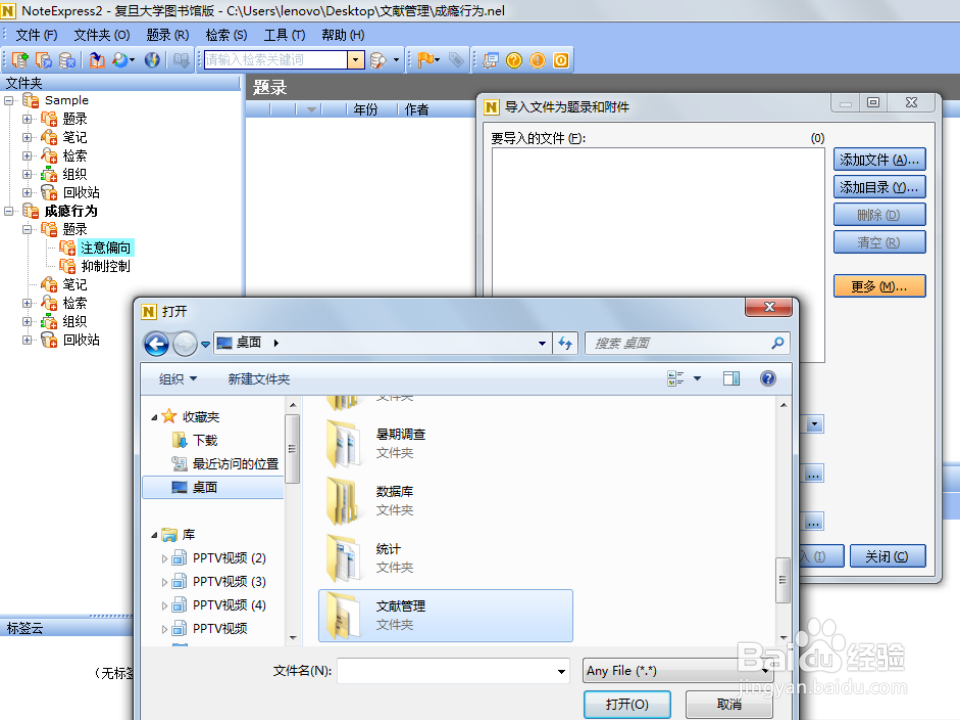Select the 抑制控制 folder in the tree
Viewport: 960px width, 720px height.
pyautogui.click(x=105, y=266)
